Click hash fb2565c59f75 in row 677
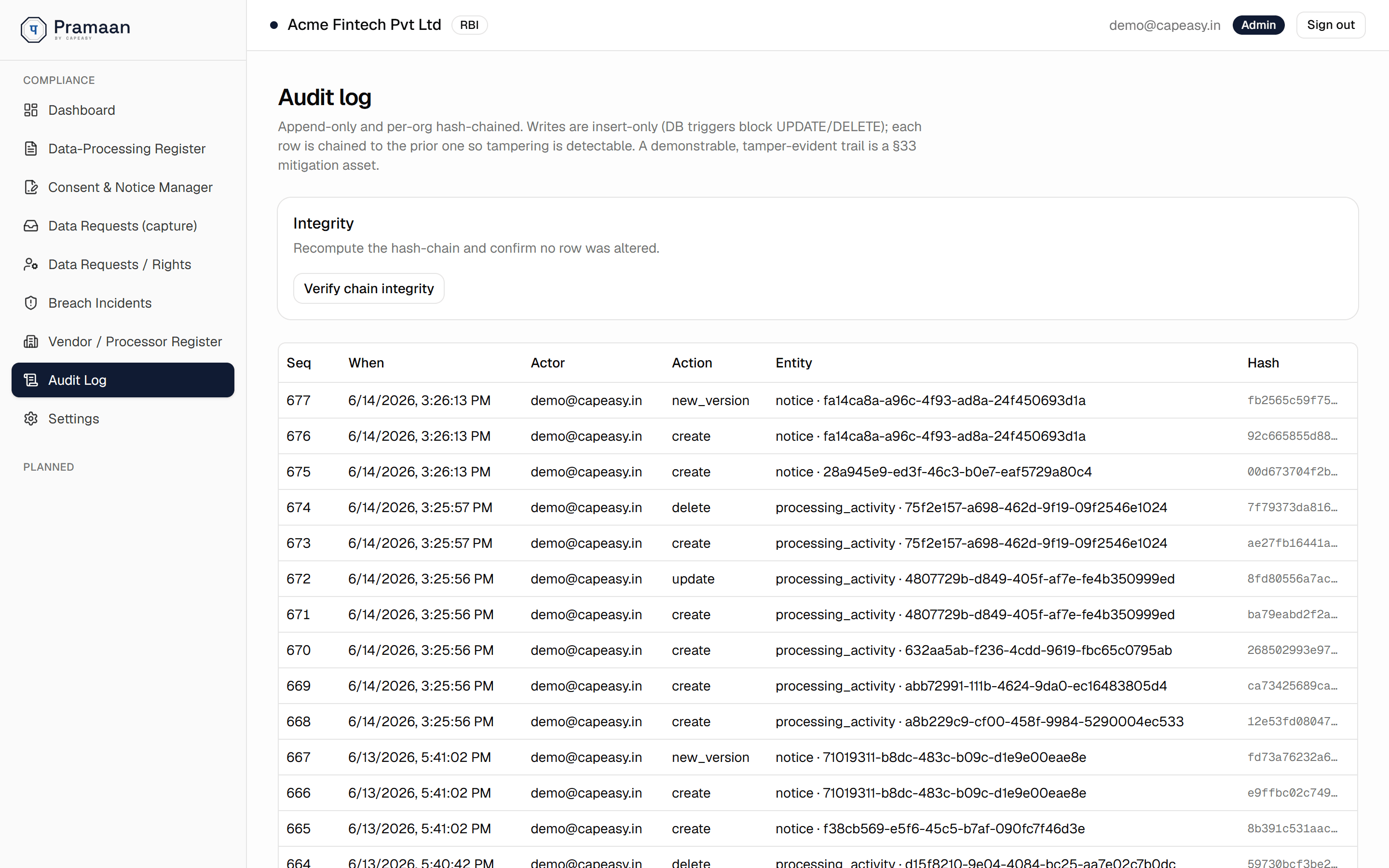The image size is (1389, 868). click(x=1292, y=400)
